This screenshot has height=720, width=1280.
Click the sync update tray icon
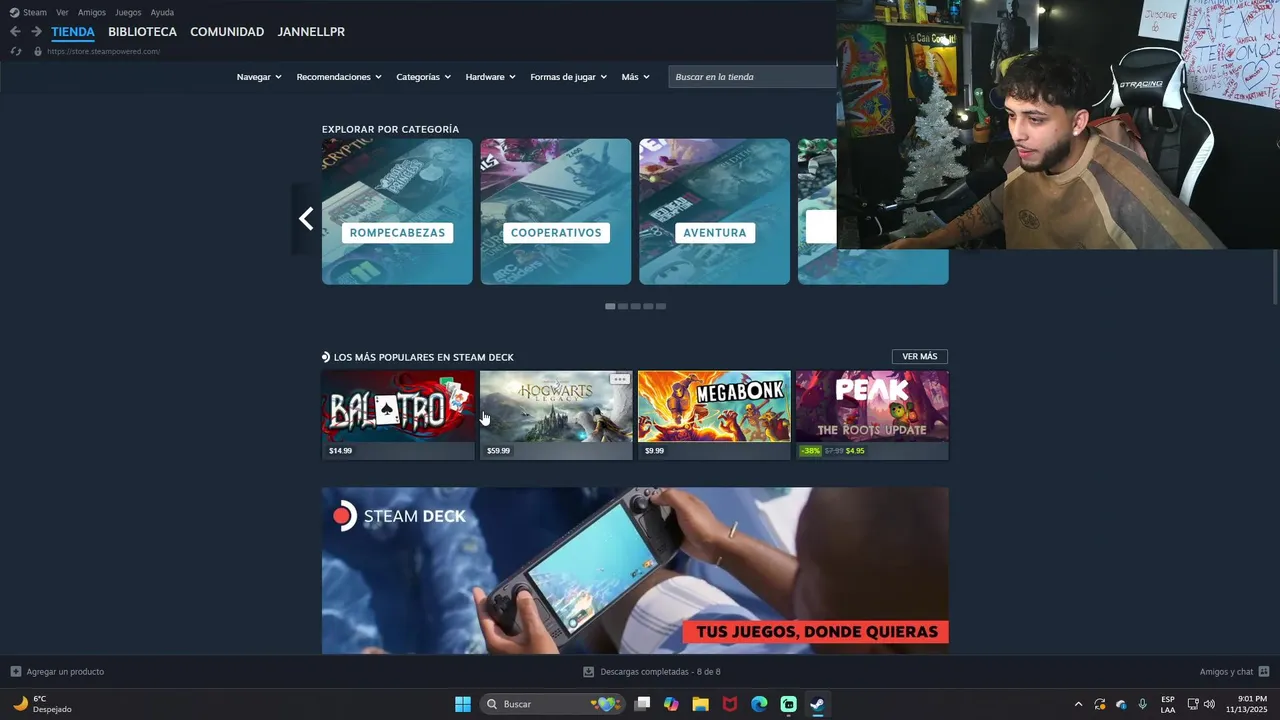(1100, 704)
